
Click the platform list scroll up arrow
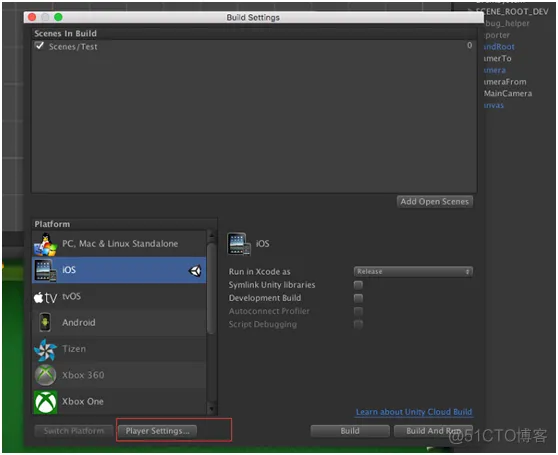pyautogui.click(x=211, y=235)
